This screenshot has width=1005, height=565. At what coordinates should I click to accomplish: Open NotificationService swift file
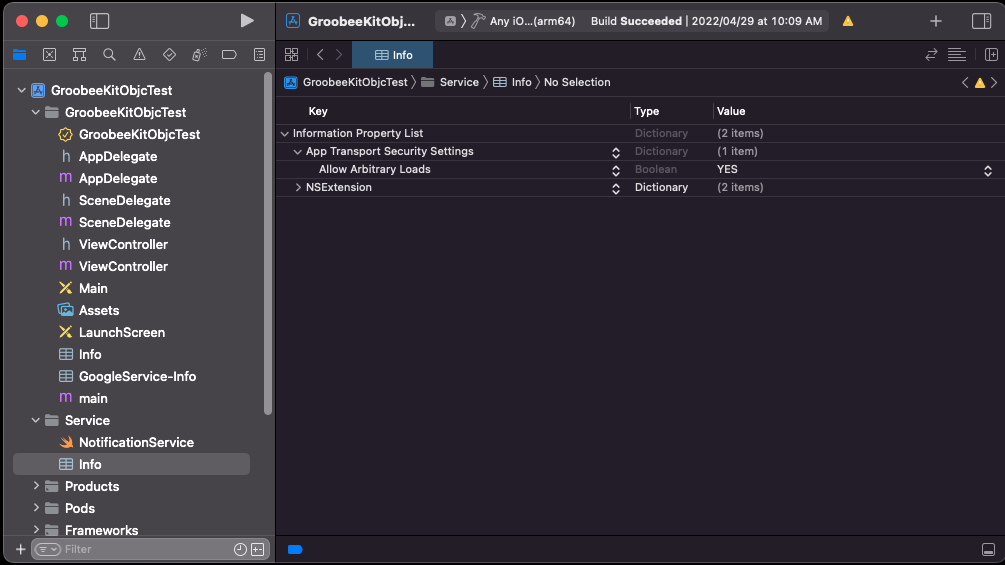(x=136, y=443)
